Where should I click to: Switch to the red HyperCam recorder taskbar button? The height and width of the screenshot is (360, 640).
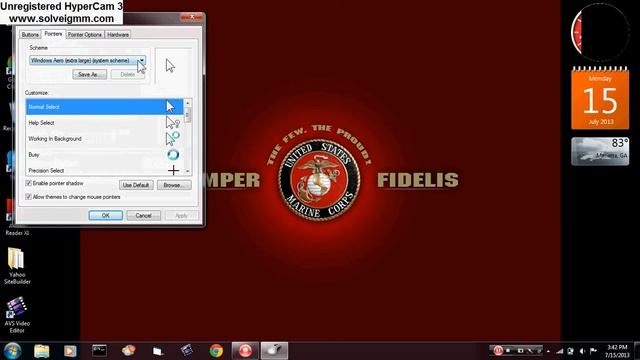(x=245, y=351)
